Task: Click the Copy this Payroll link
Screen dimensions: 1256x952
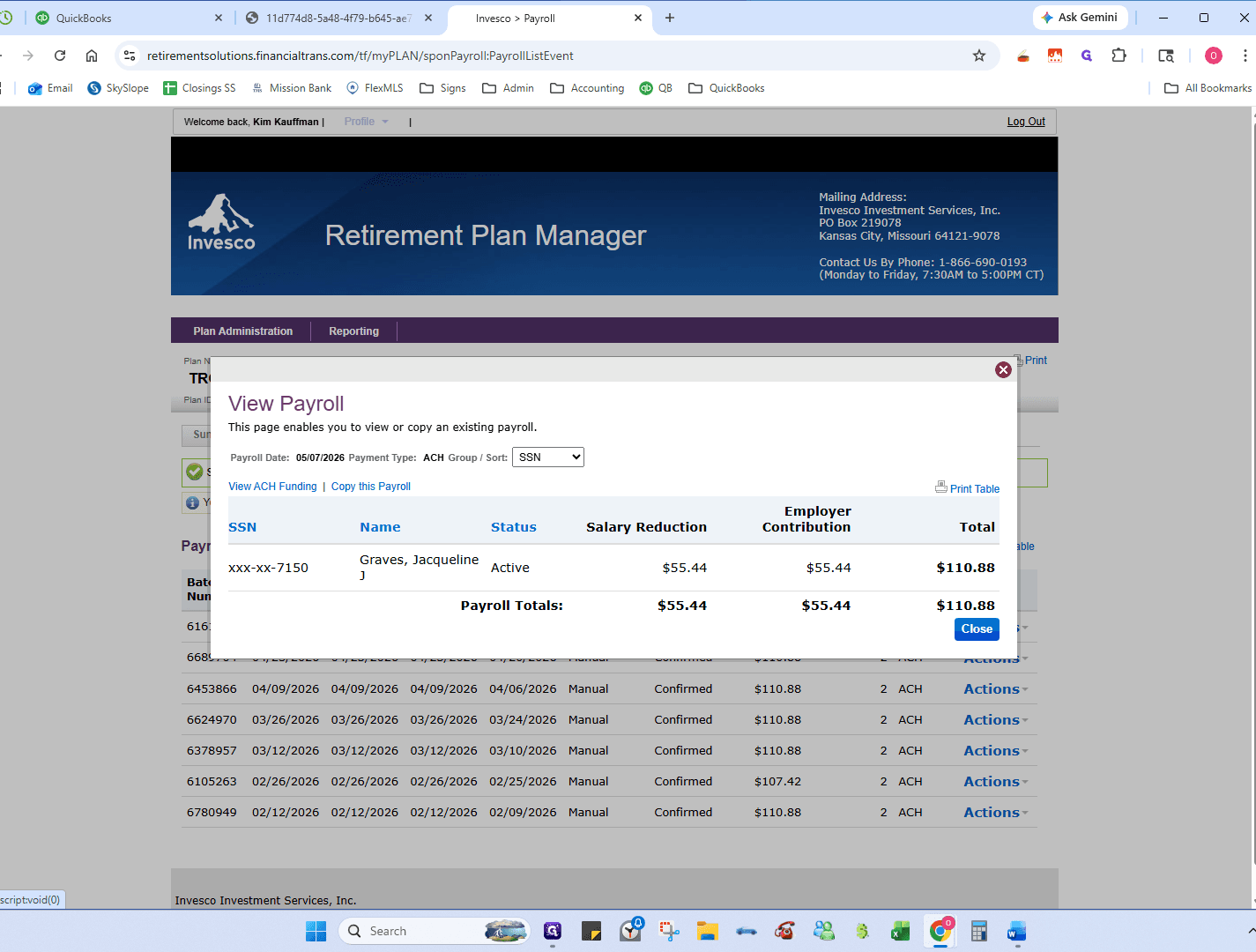Action: point(371,487)
